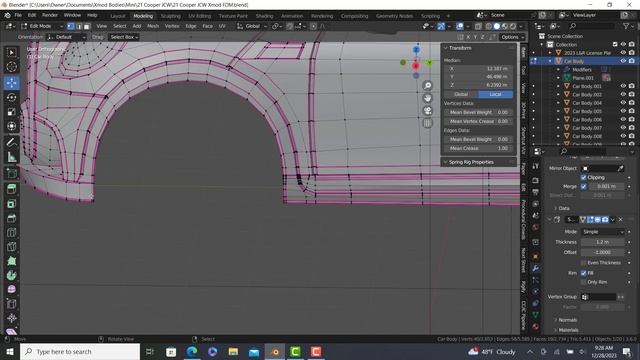
Task: Select the Smooth tool
Action: tap(11, 289)
